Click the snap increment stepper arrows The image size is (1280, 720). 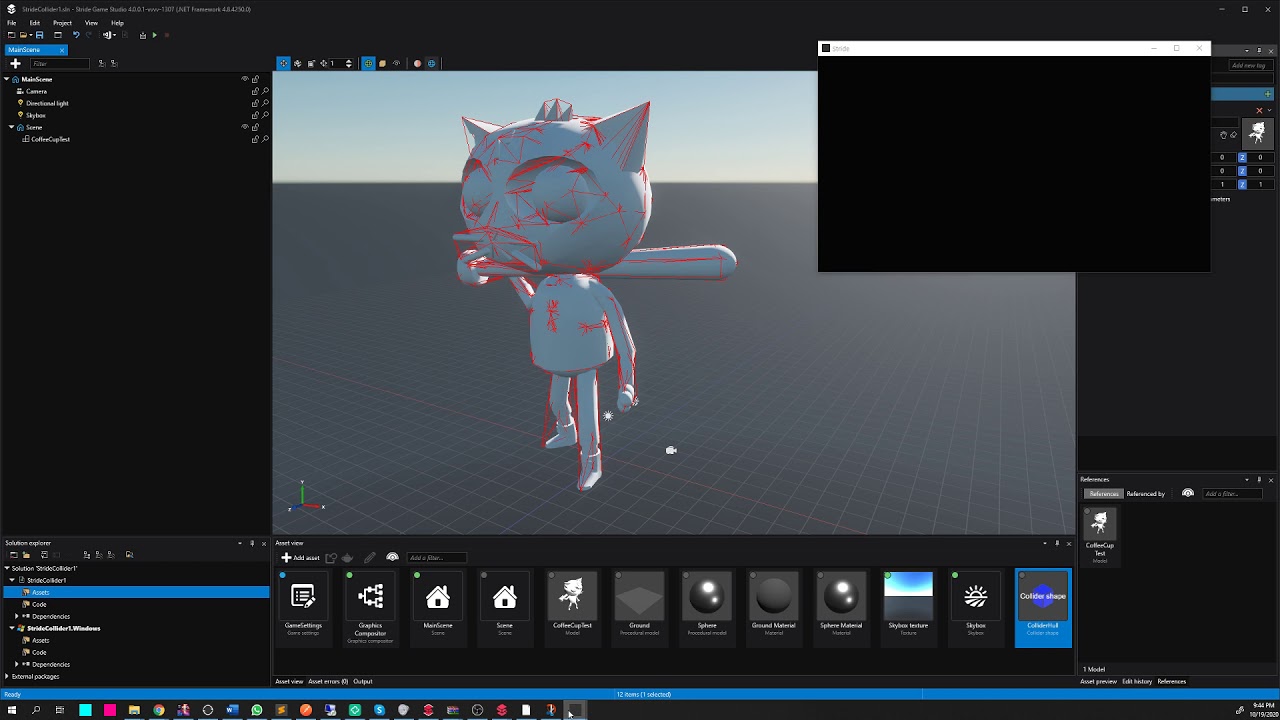pos(348,63)
